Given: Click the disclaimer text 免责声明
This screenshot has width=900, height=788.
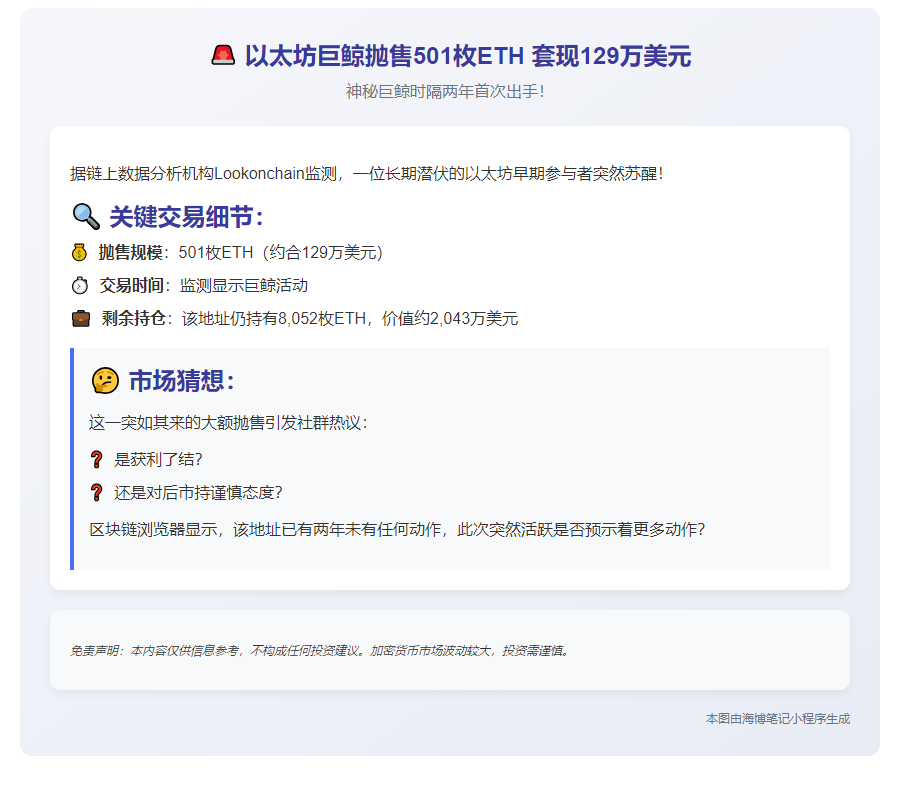Looking at the screenshot, I should pos(320,650).
